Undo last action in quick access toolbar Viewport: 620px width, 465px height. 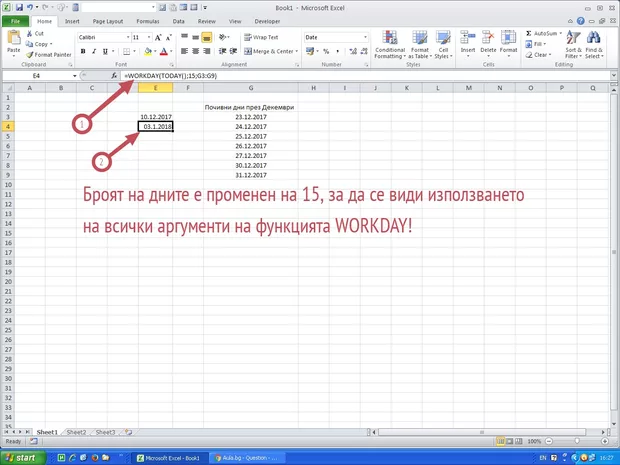click(x=30, y=8)
